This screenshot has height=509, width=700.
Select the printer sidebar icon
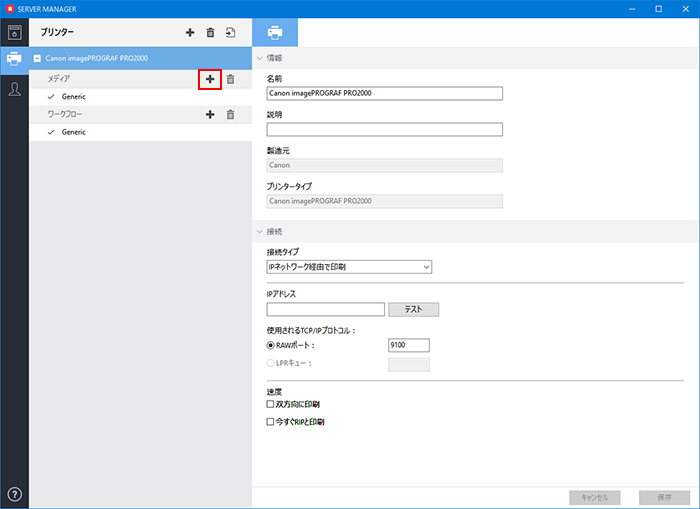tap(14, 58)
